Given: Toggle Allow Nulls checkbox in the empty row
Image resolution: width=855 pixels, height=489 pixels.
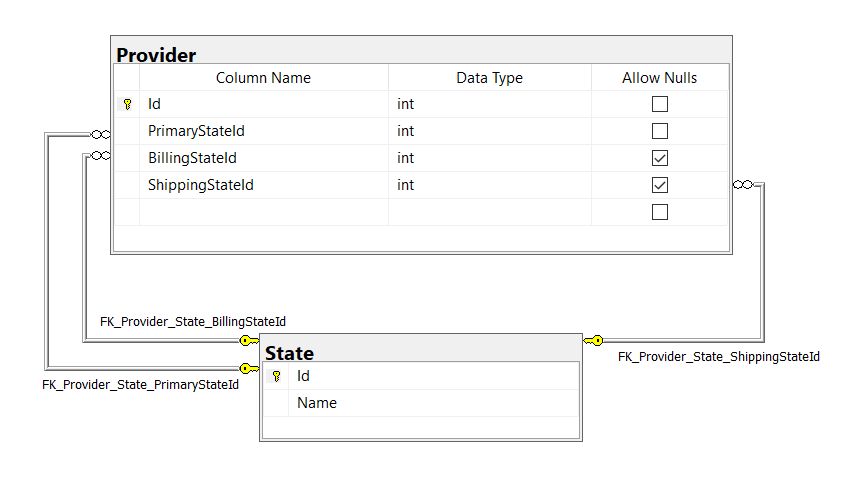Looking at the screenshot, I should point(659,212).
